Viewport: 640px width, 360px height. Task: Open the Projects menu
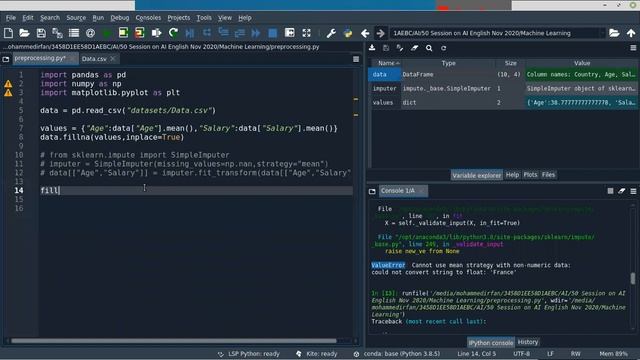coord(179,18)
